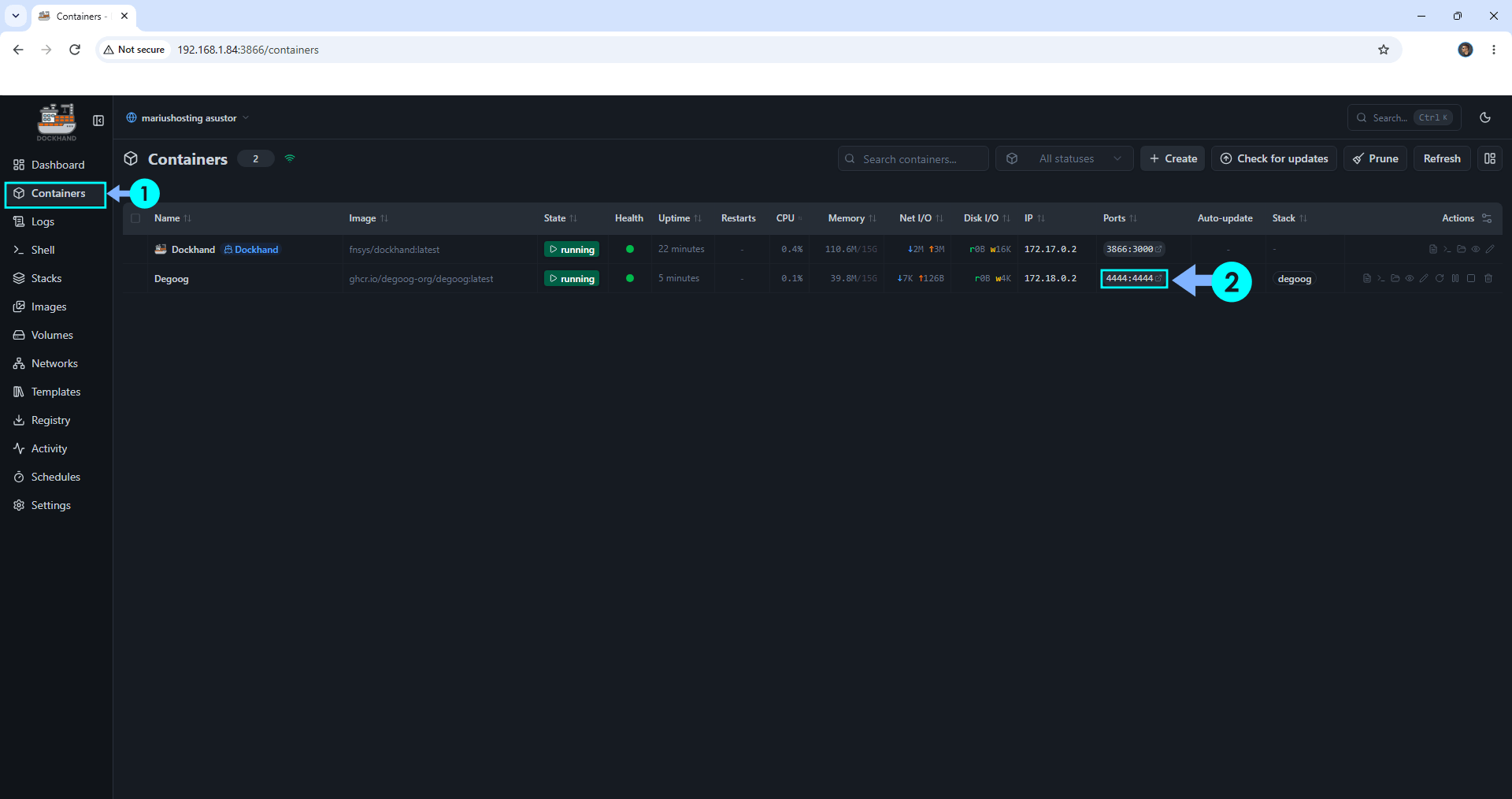Open terminal for the Dockhand container
Image resolution: width=1512 pixels, height=799 pixels.
point(1447,249)
